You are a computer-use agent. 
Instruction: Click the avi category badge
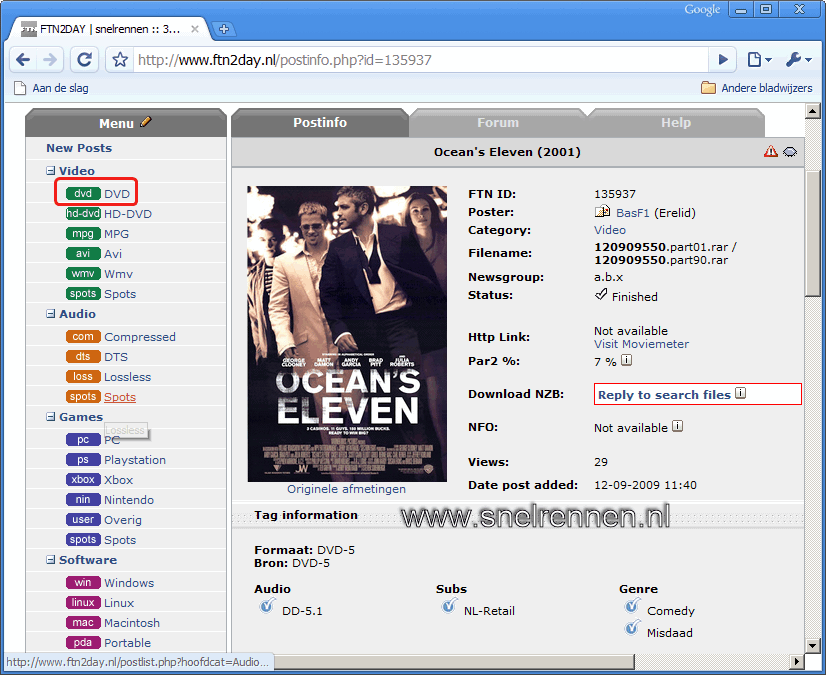83,253
